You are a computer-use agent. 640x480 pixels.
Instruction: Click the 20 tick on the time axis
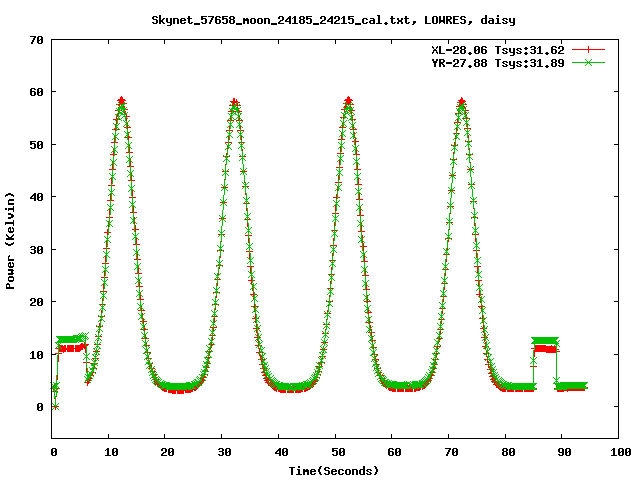[x=166, y=453]
